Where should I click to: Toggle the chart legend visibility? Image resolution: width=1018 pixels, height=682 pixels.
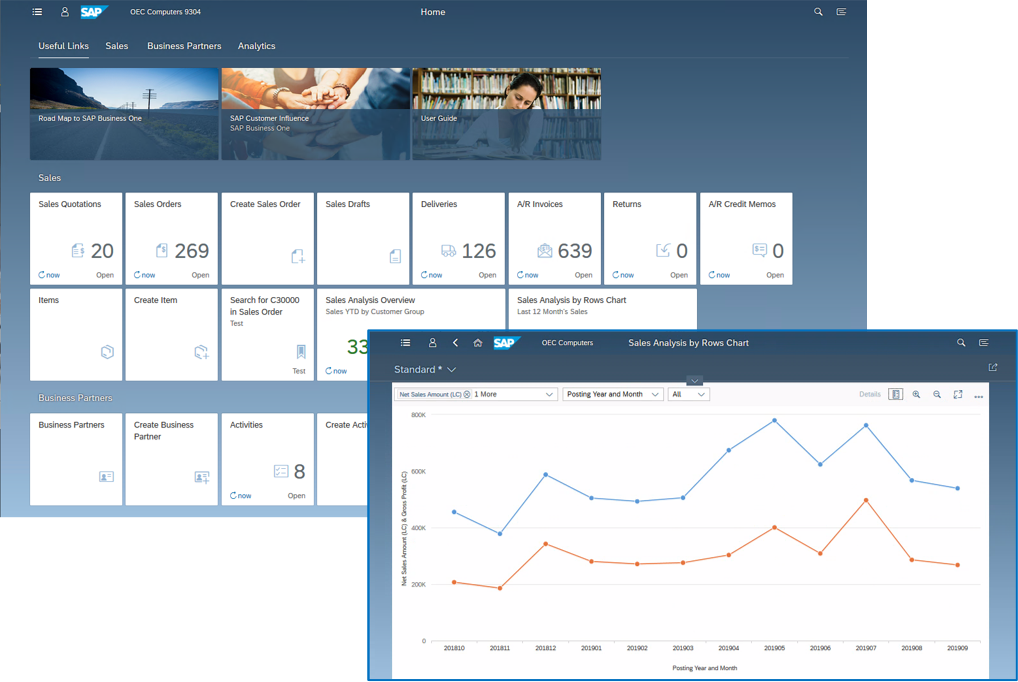(x=895, y=394)
